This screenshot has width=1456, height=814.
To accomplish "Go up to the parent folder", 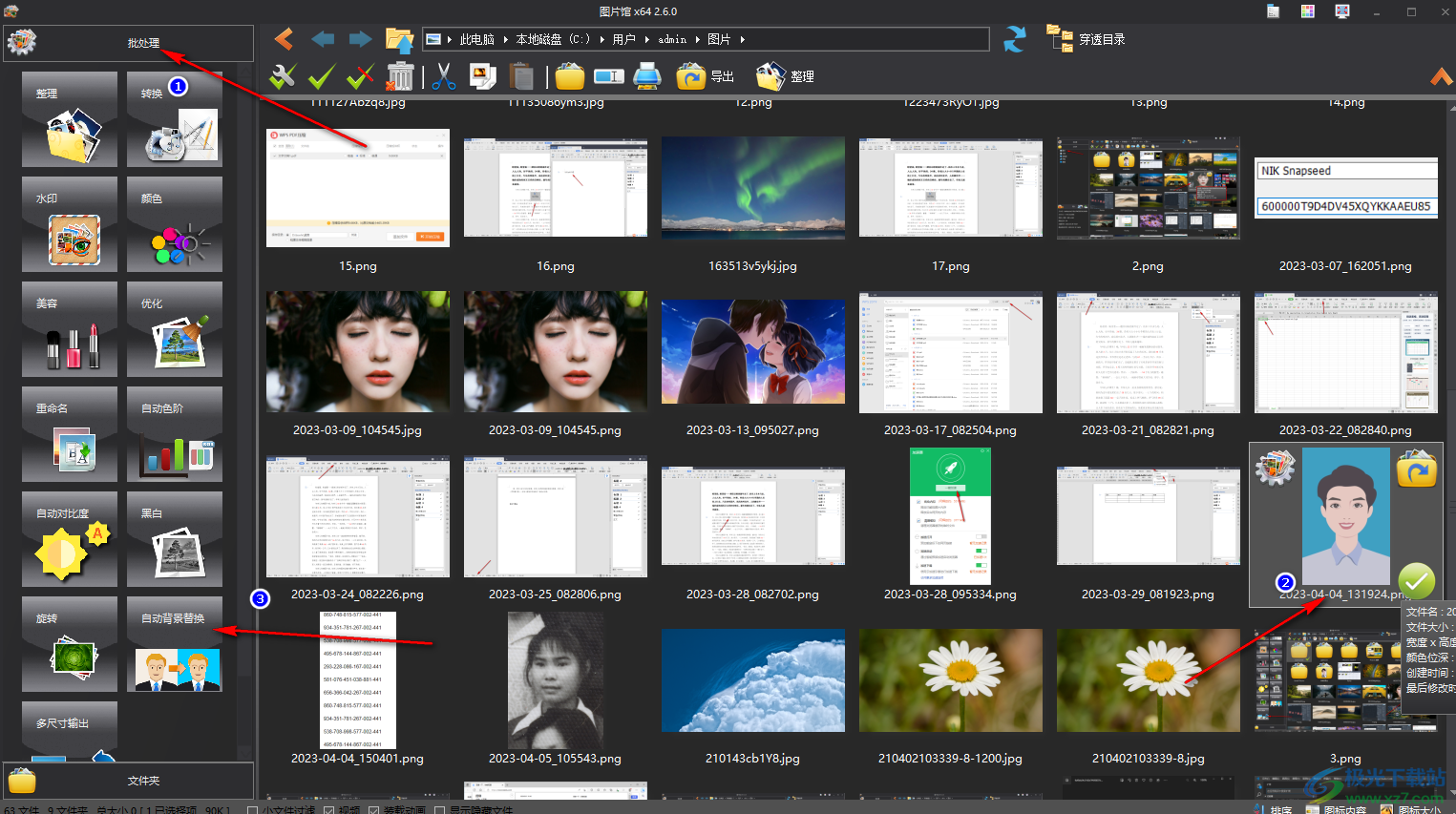I will 399,39.
